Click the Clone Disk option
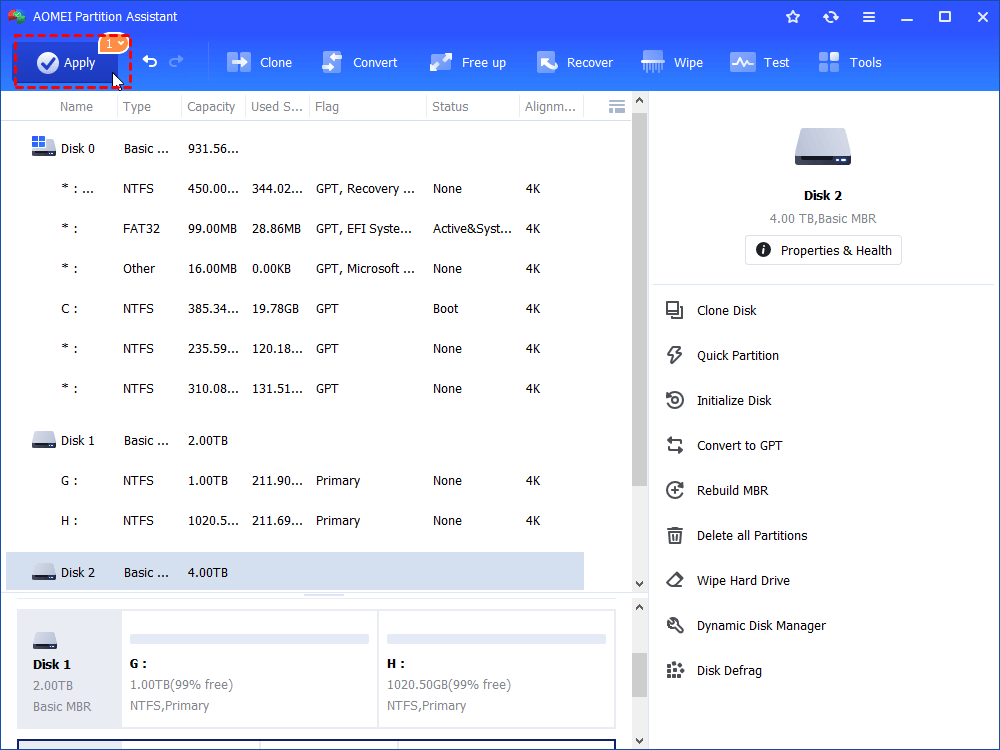 tap(712, 311)
